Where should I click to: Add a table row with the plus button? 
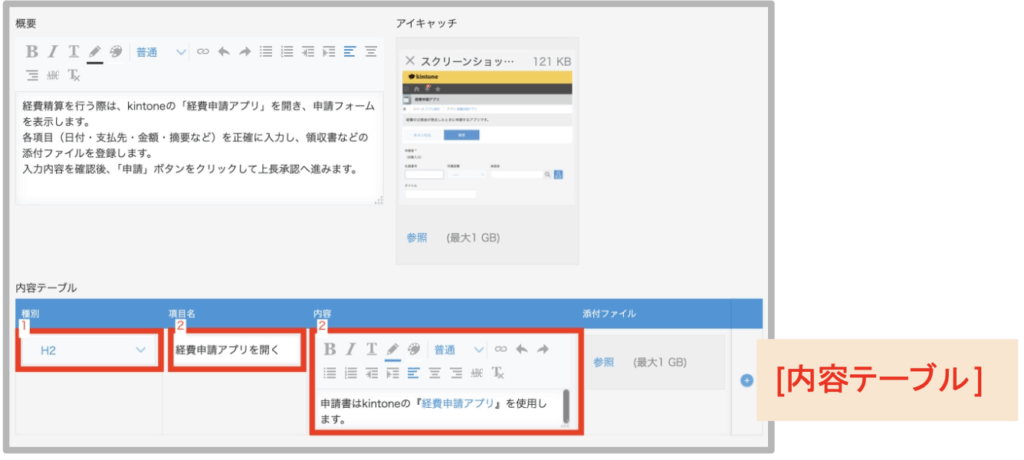(x=746, y=380)
